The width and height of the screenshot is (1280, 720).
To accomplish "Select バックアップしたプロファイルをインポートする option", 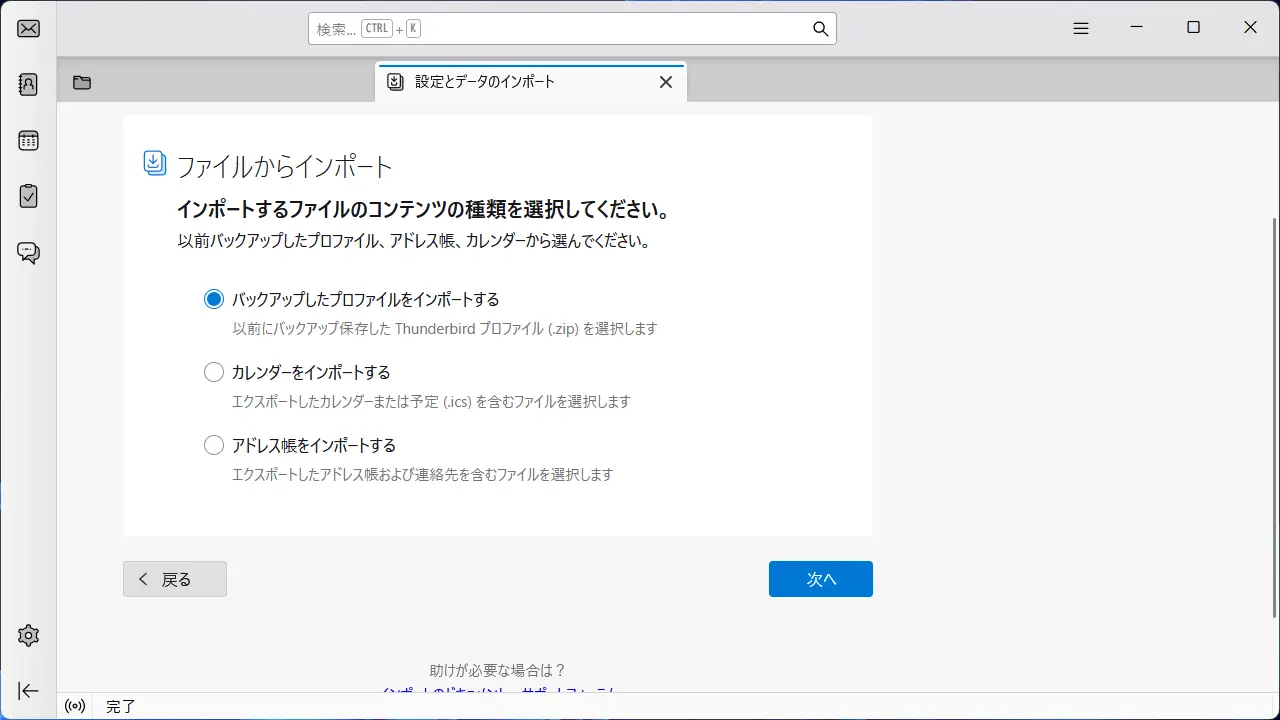I will [214, 299].
